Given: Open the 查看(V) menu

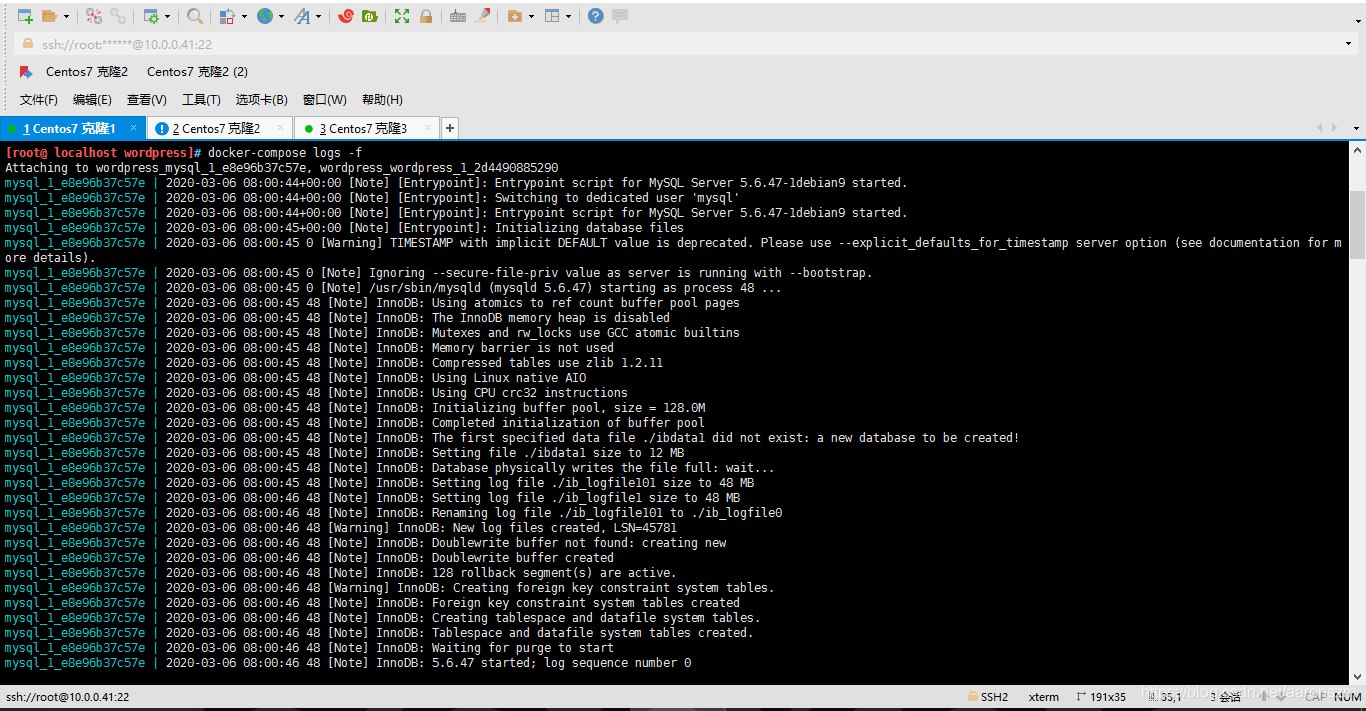Looking at the screenshot, I should (x=147, y=100).
